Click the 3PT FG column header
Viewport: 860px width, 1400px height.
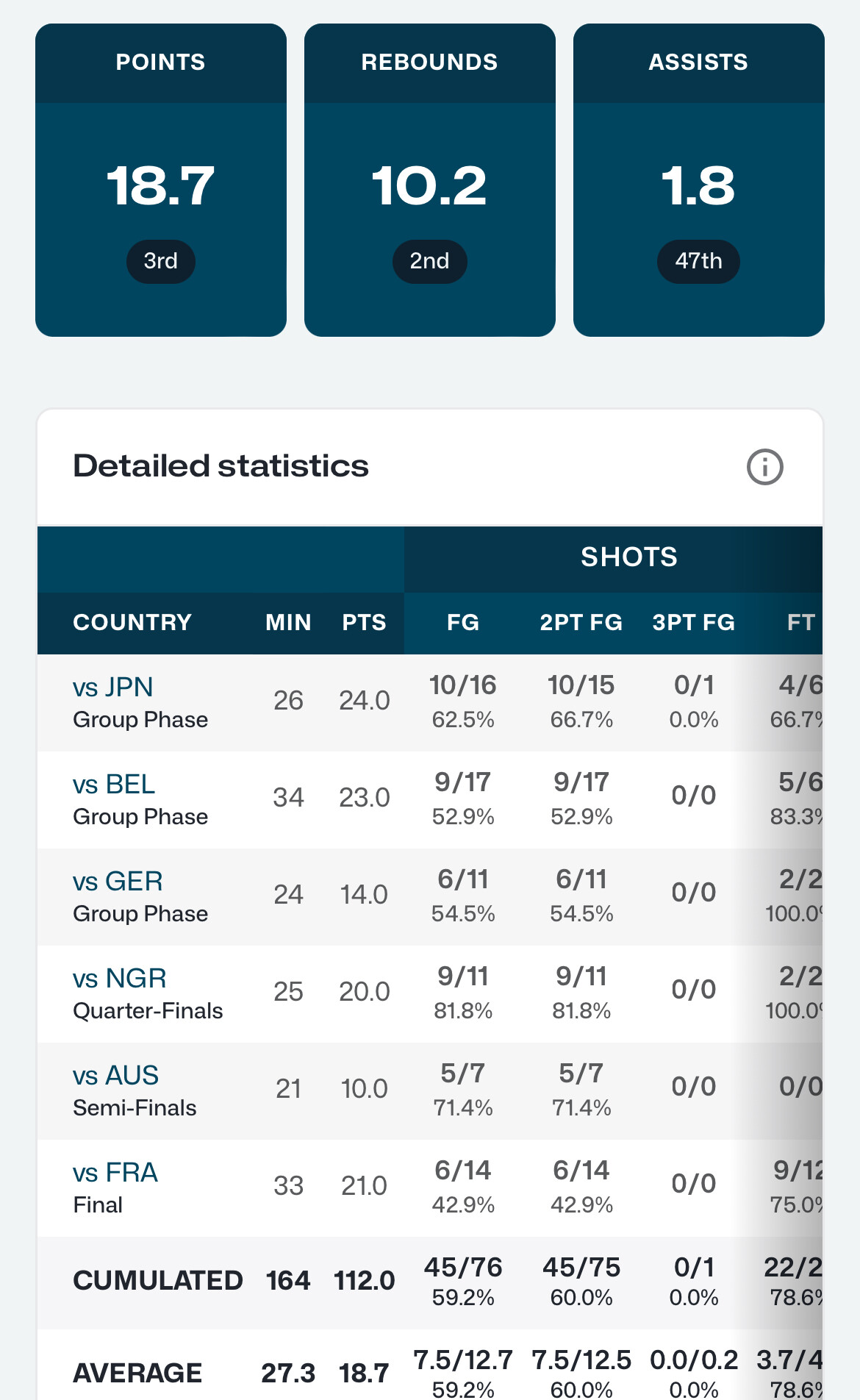pyautogui.click(x=694, y=623)
